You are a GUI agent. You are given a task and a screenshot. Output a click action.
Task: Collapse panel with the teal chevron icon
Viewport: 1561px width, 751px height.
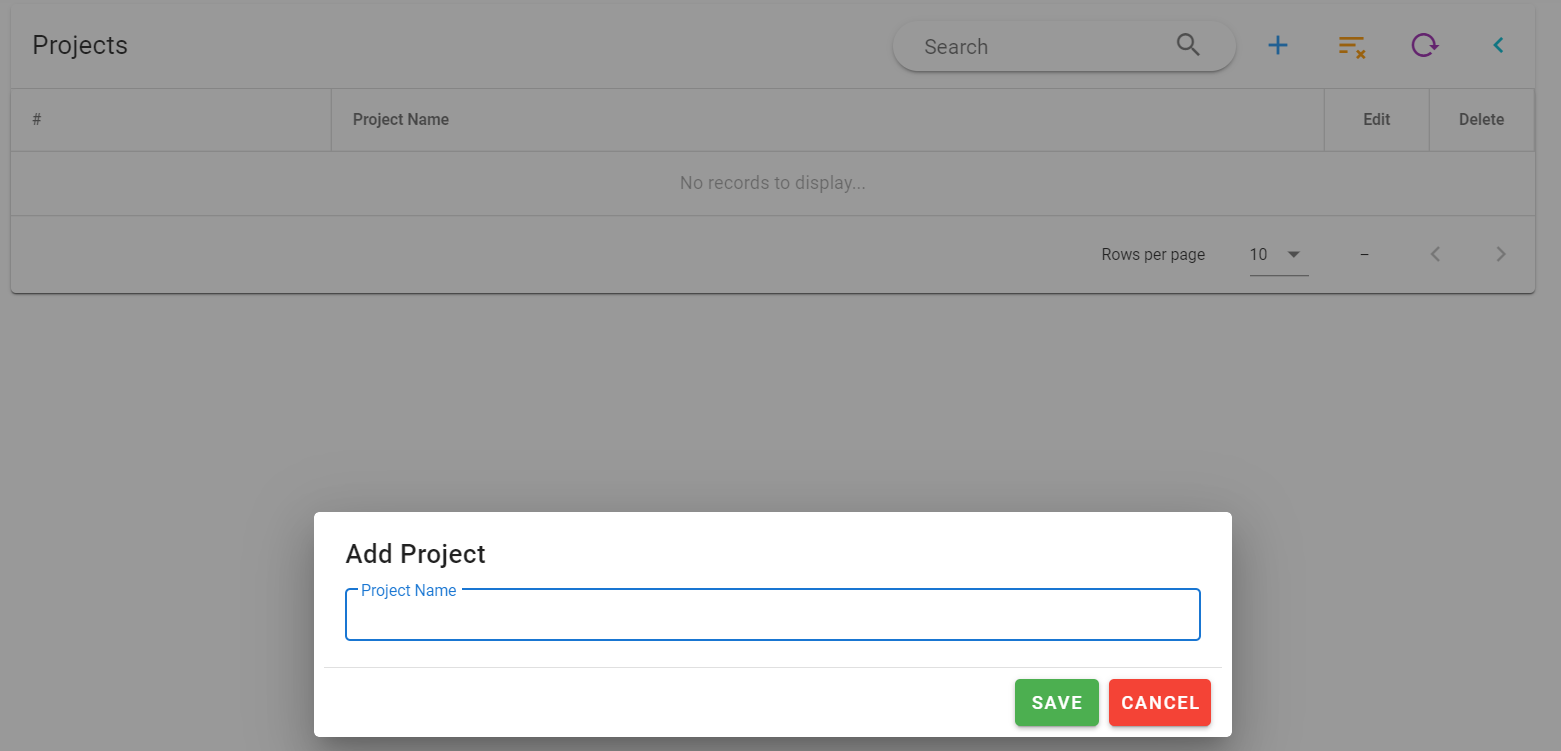[1498, 45]
